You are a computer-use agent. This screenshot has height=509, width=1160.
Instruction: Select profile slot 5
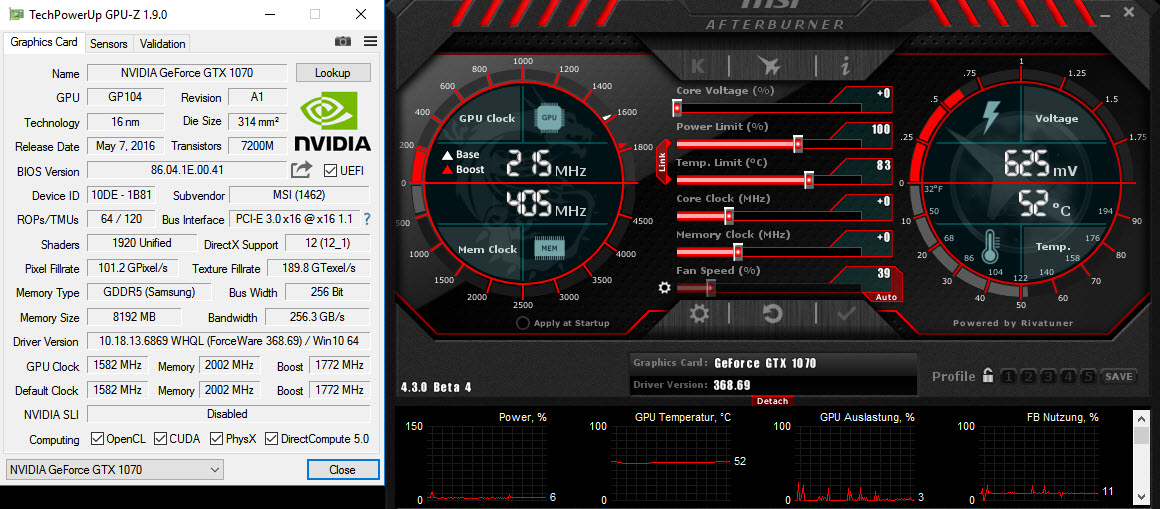(x=1088, y=377)
